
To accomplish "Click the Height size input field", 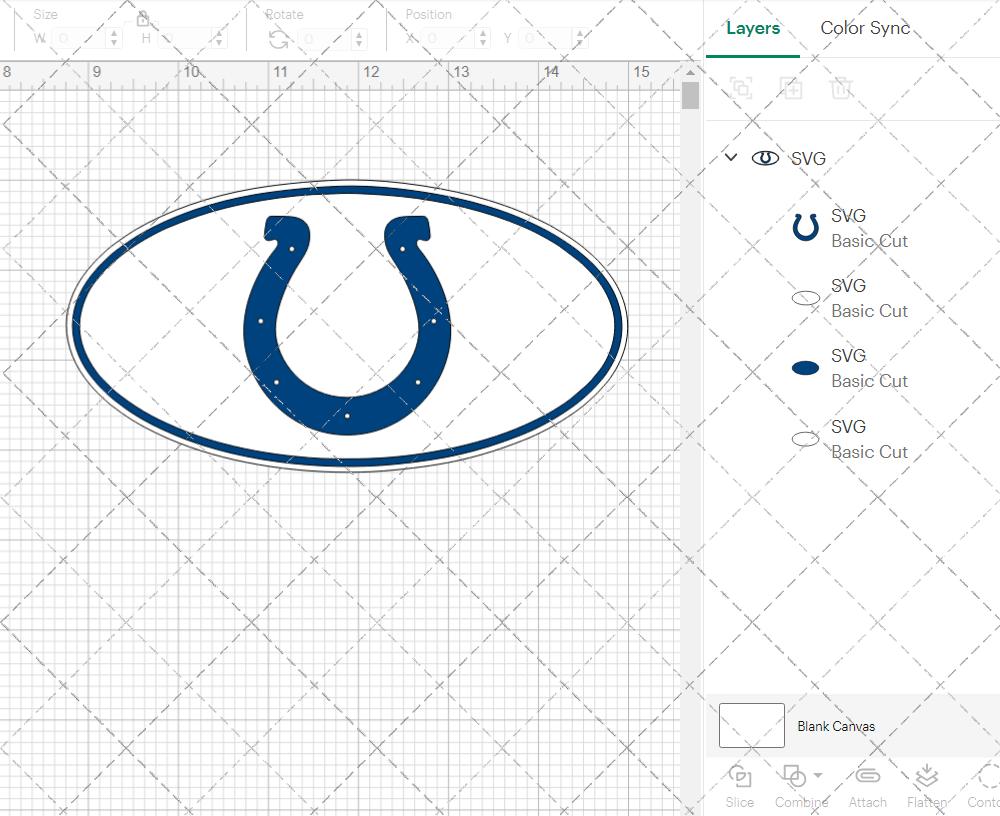I will click(x=185, y=38).
